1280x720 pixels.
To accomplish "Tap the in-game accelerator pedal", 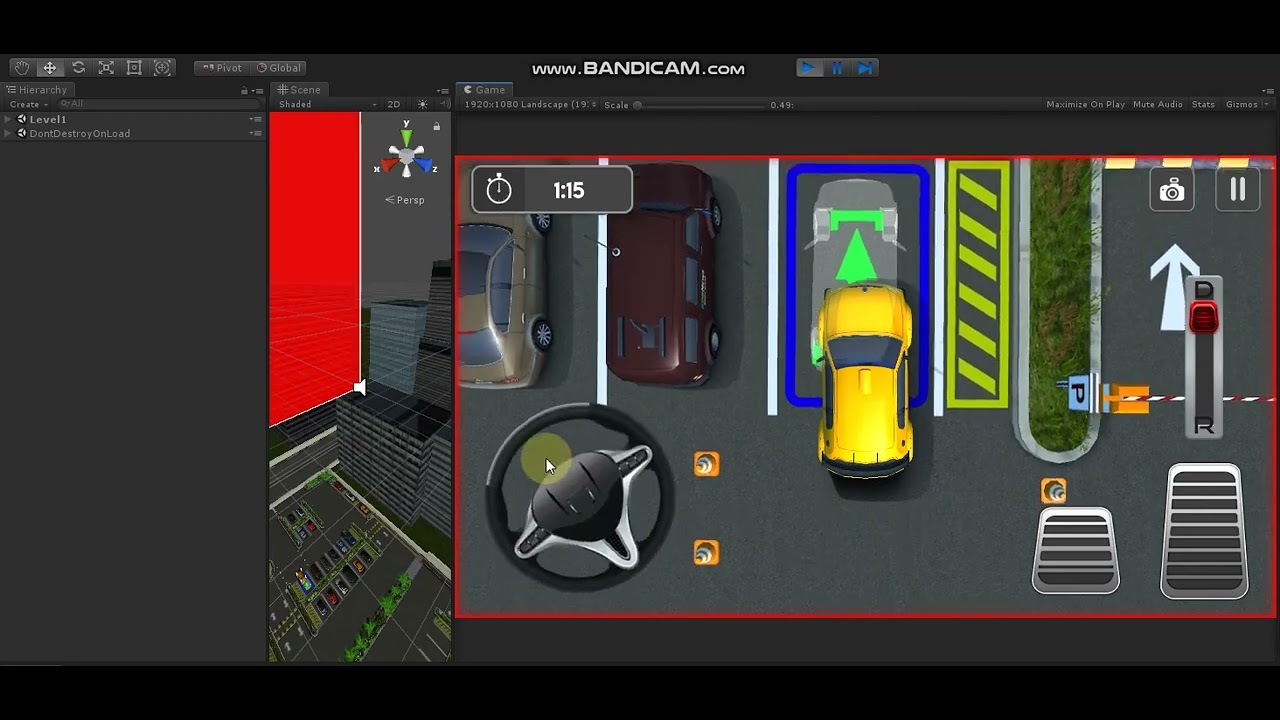I will [1204, 531].
